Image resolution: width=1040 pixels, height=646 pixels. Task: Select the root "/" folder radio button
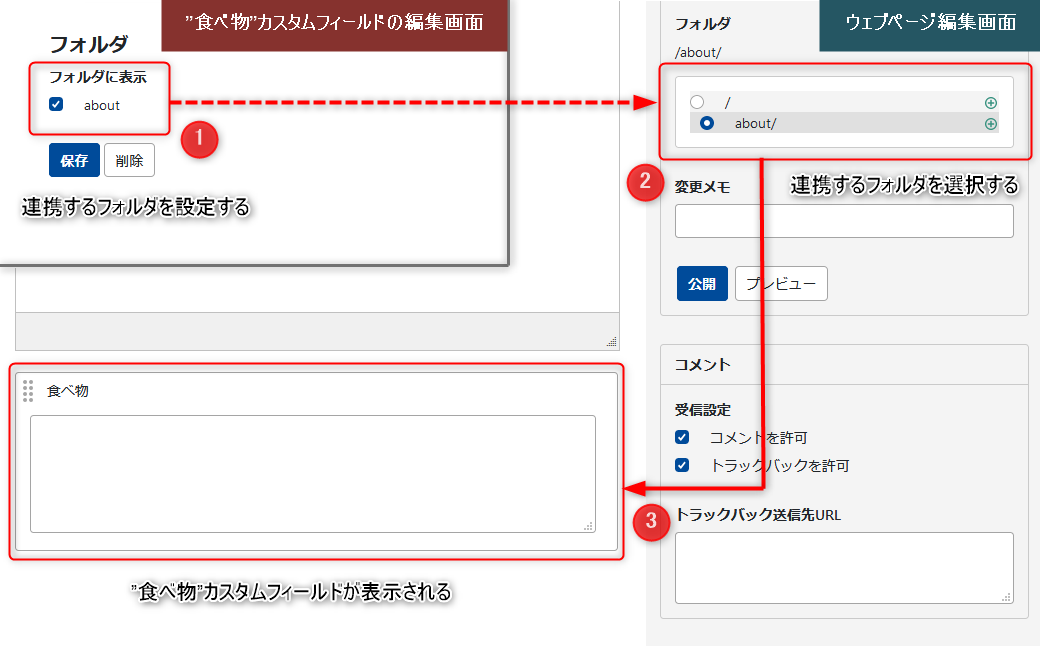(697, 102)
